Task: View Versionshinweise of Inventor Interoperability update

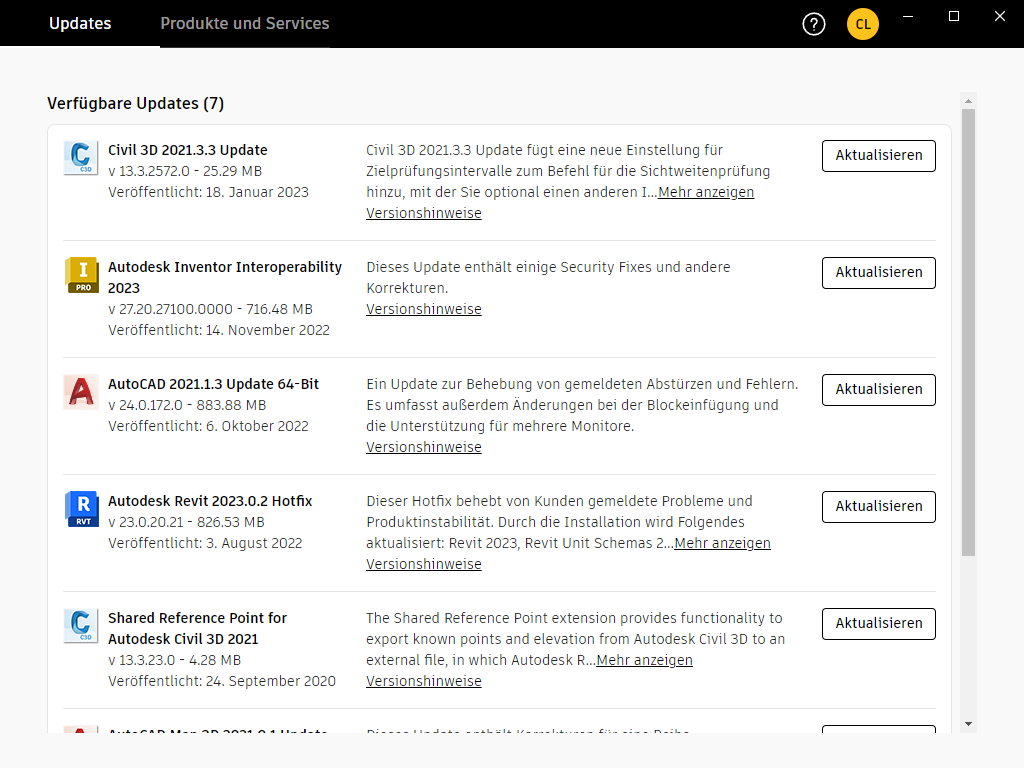Action: (x=423, y=309)
